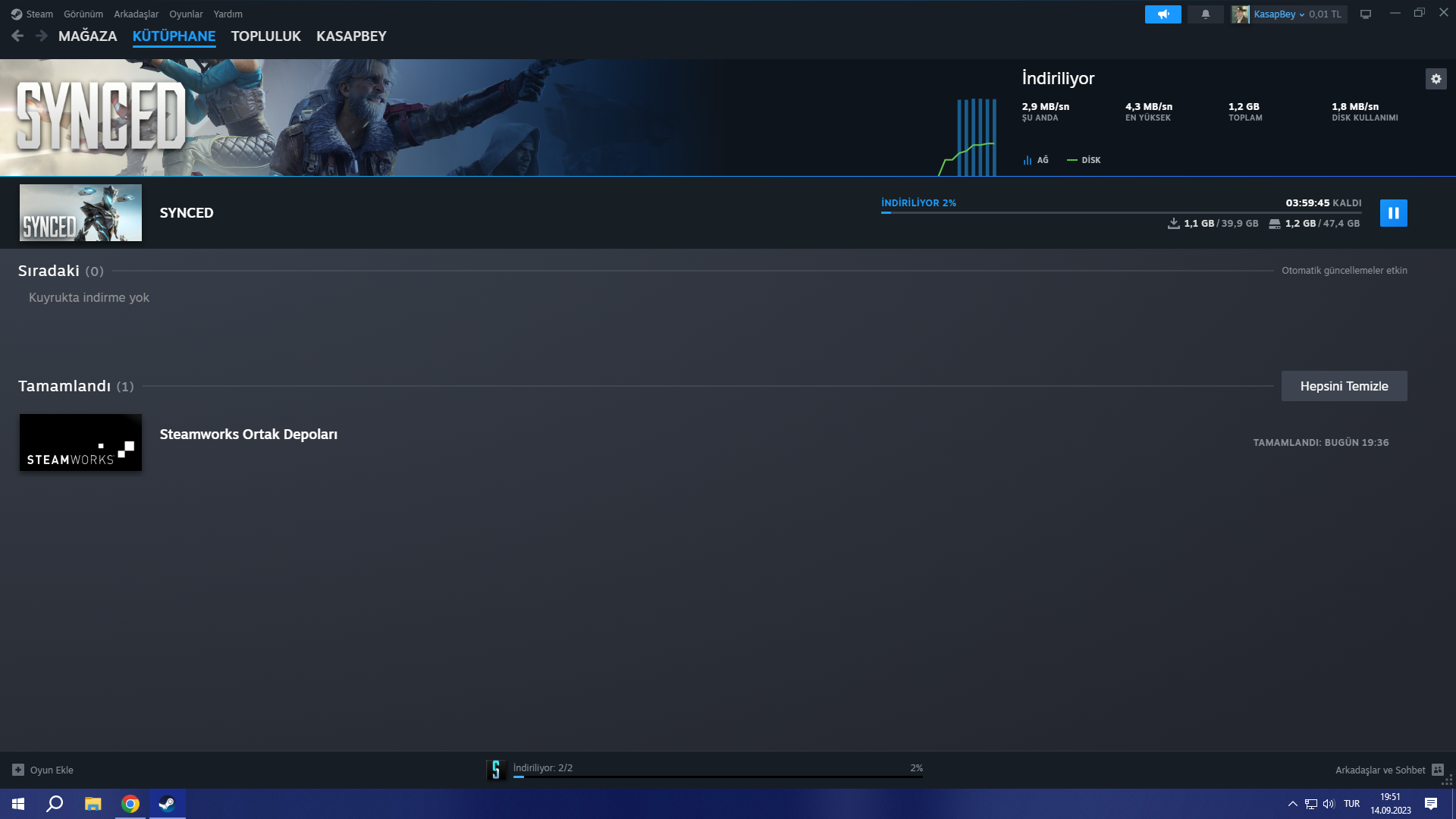Screen dimensions: 1456x819
Task: Click the announcements megaphone icon
Action: point(1163,14)
